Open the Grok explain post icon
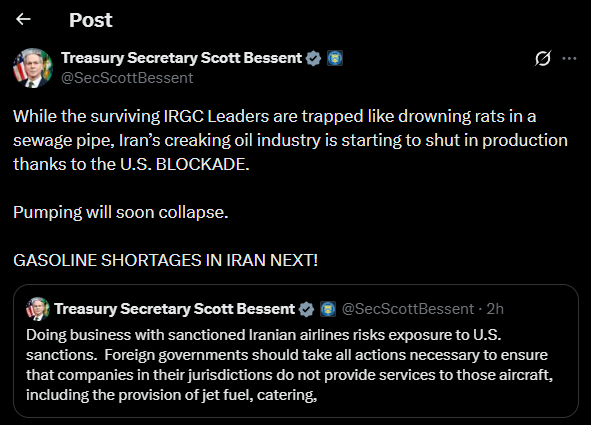 [543, 58]
